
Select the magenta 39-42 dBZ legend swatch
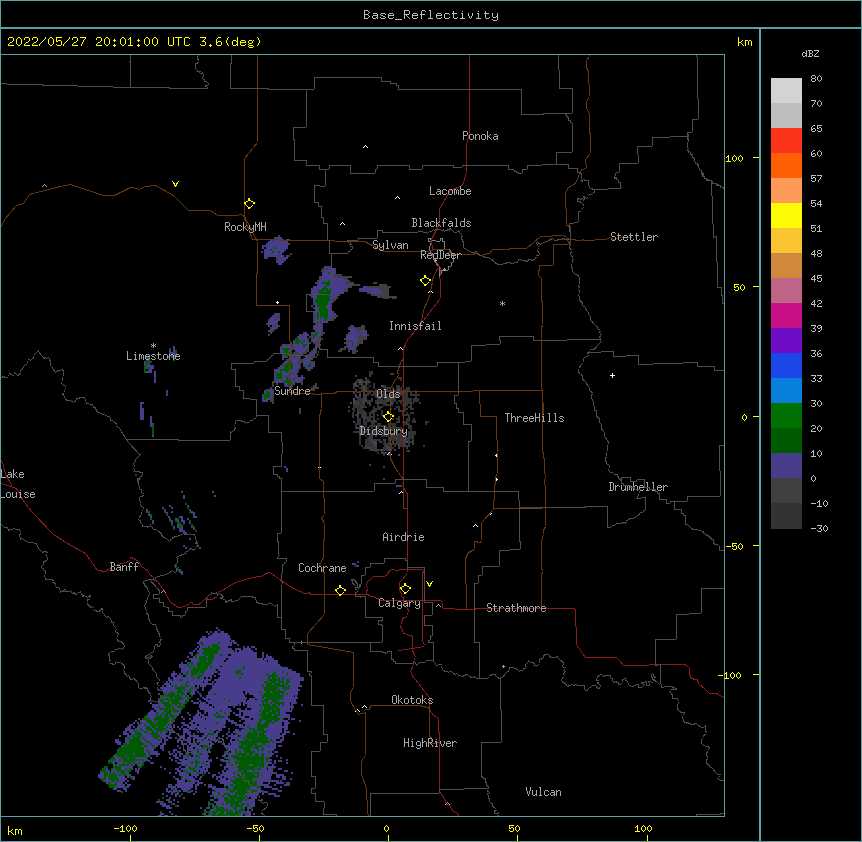coord(786,315)
